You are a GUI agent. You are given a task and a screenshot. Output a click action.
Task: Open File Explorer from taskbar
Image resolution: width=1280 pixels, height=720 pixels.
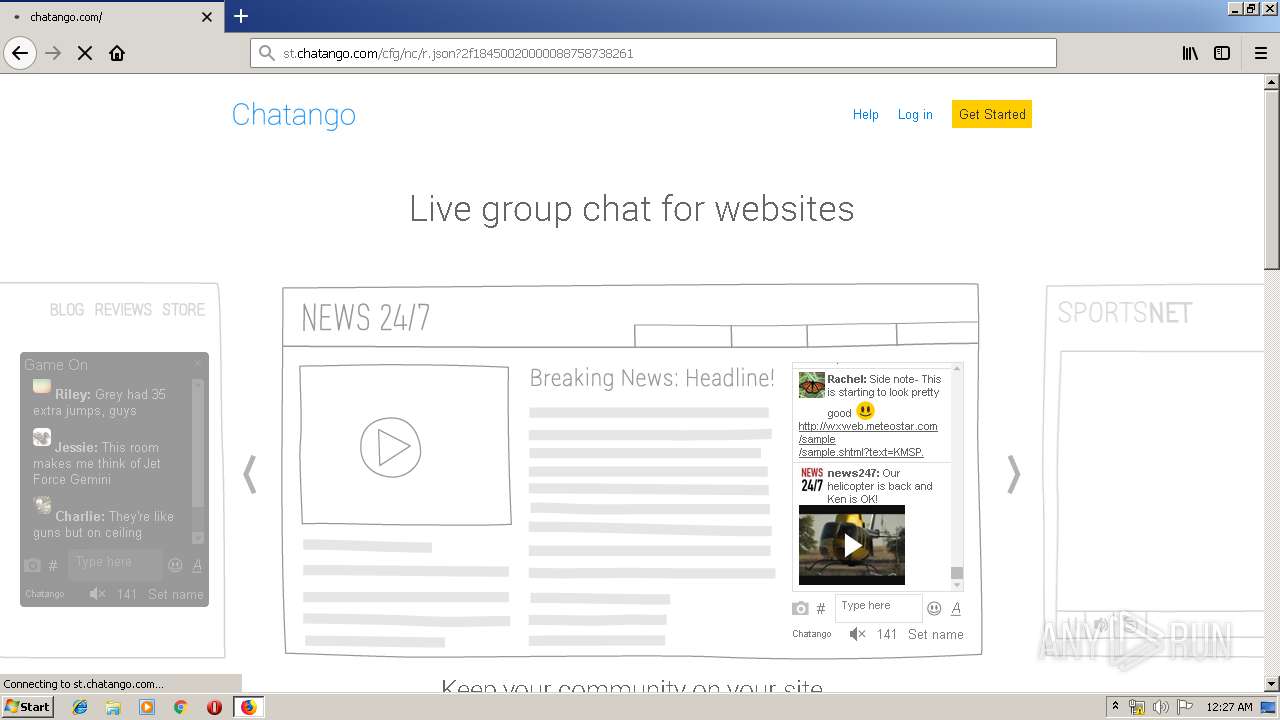coord(113,707)
